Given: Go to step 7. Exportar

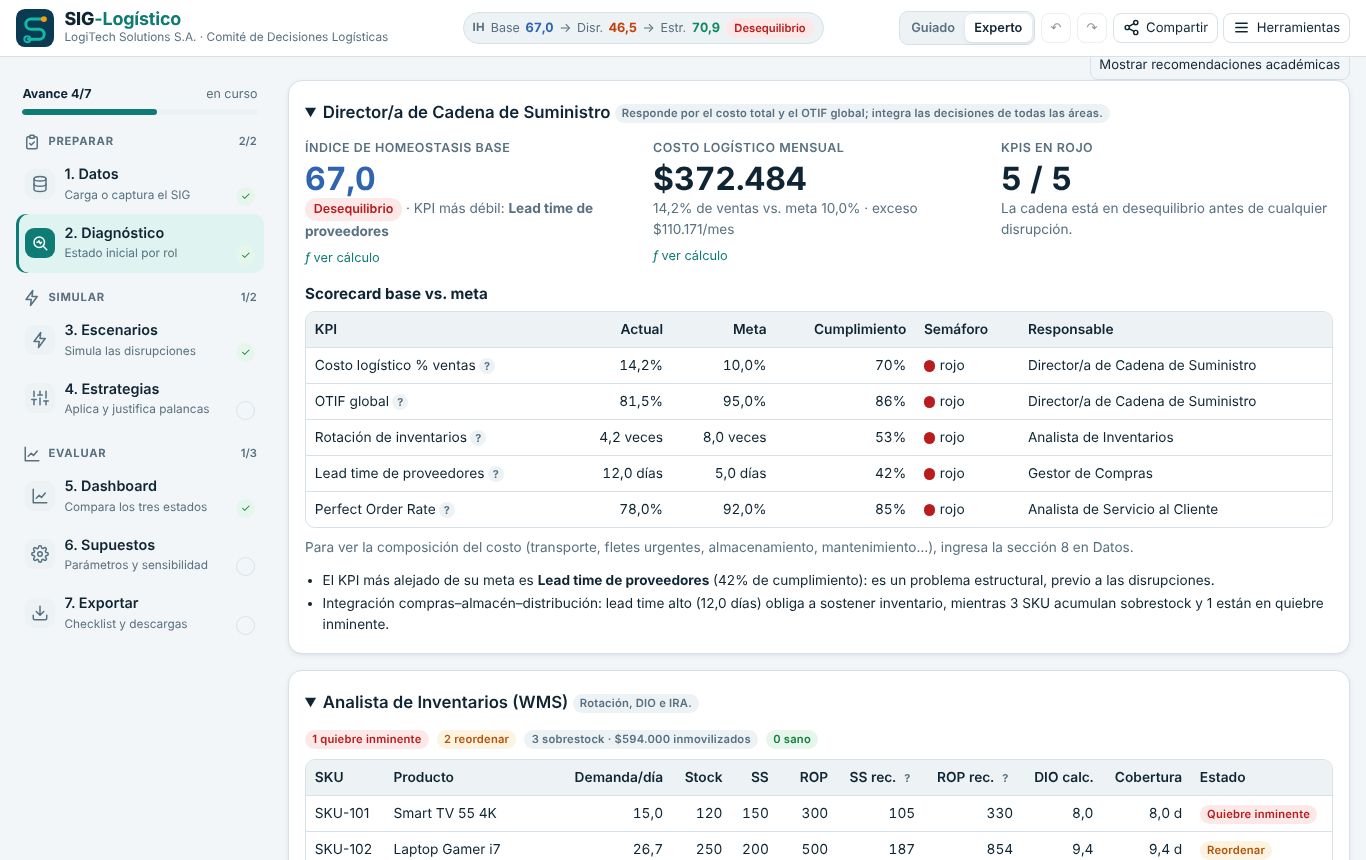Looking at the screenshot, I should [x=140, y=613].
